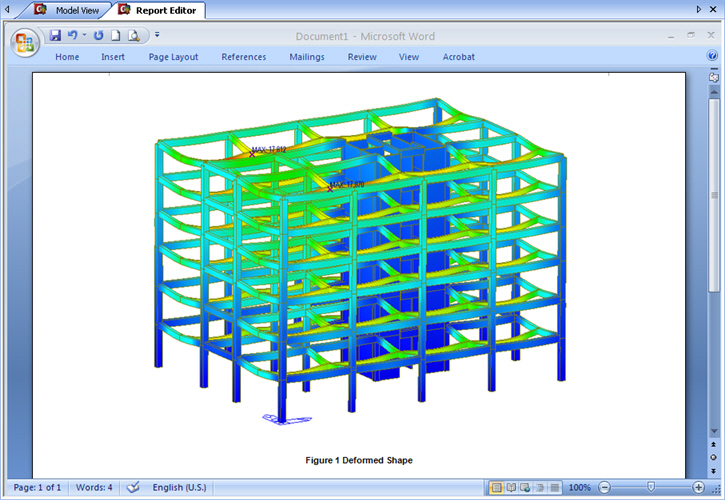Click the Undo icon
The image size is (725, 500).
tap(72, 35)
